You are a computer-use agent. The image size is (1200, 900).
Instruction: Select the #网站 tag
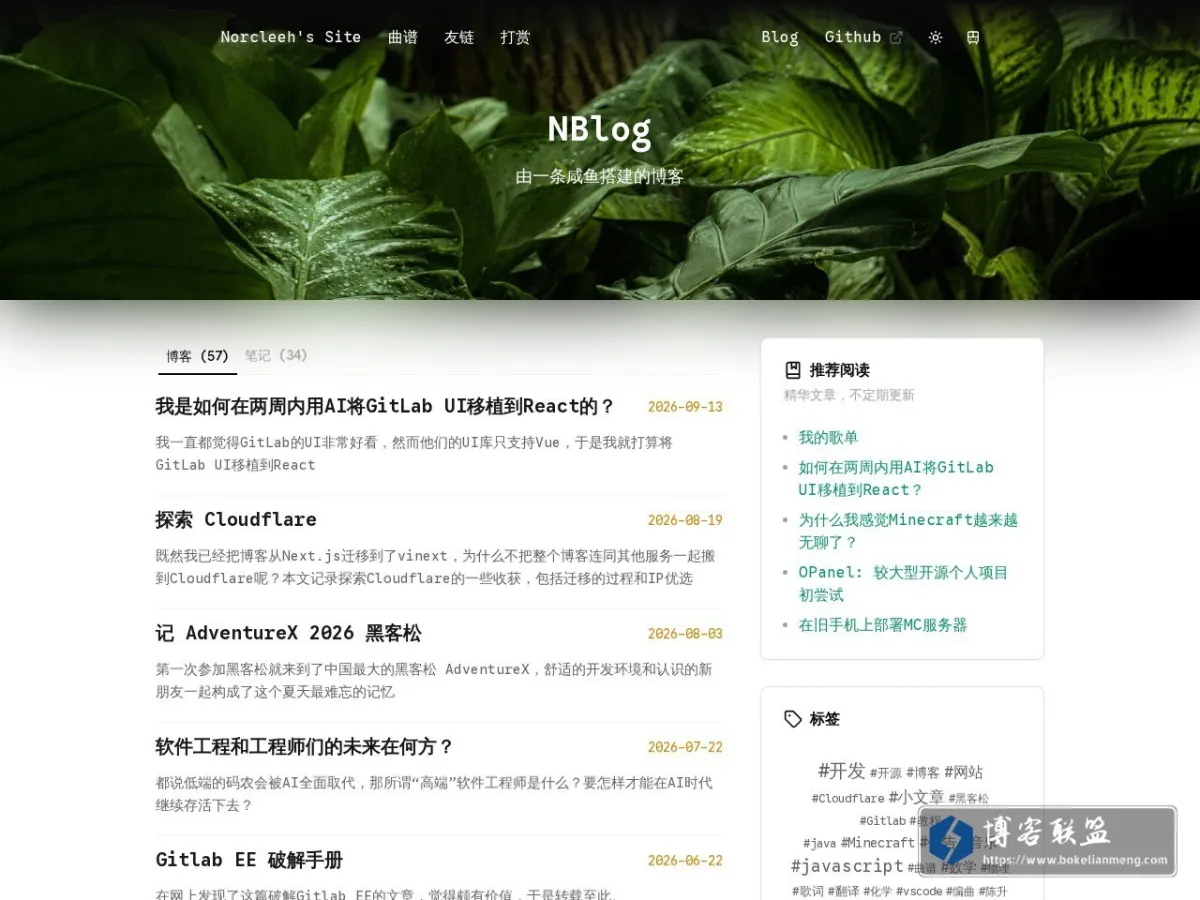[x=964, y=772]
